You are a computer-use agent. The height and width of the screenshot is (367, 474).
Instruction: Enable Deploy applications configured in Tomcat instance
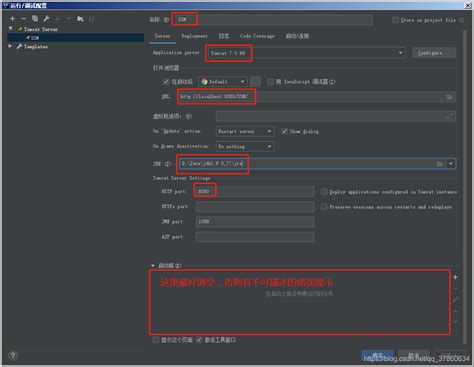click(324, 192)
